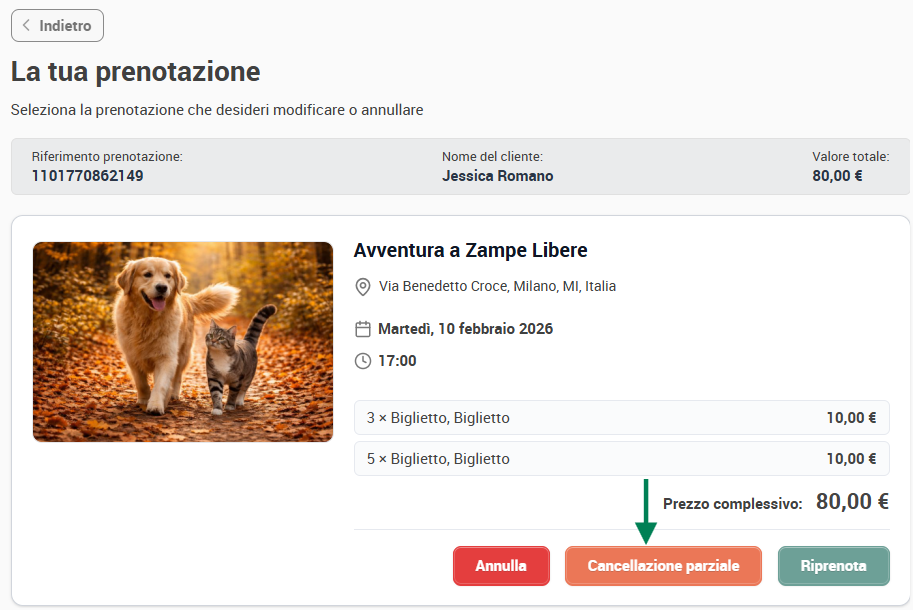Click the back chevron arrow icon
913x610 pixels.
pos(26,25)
